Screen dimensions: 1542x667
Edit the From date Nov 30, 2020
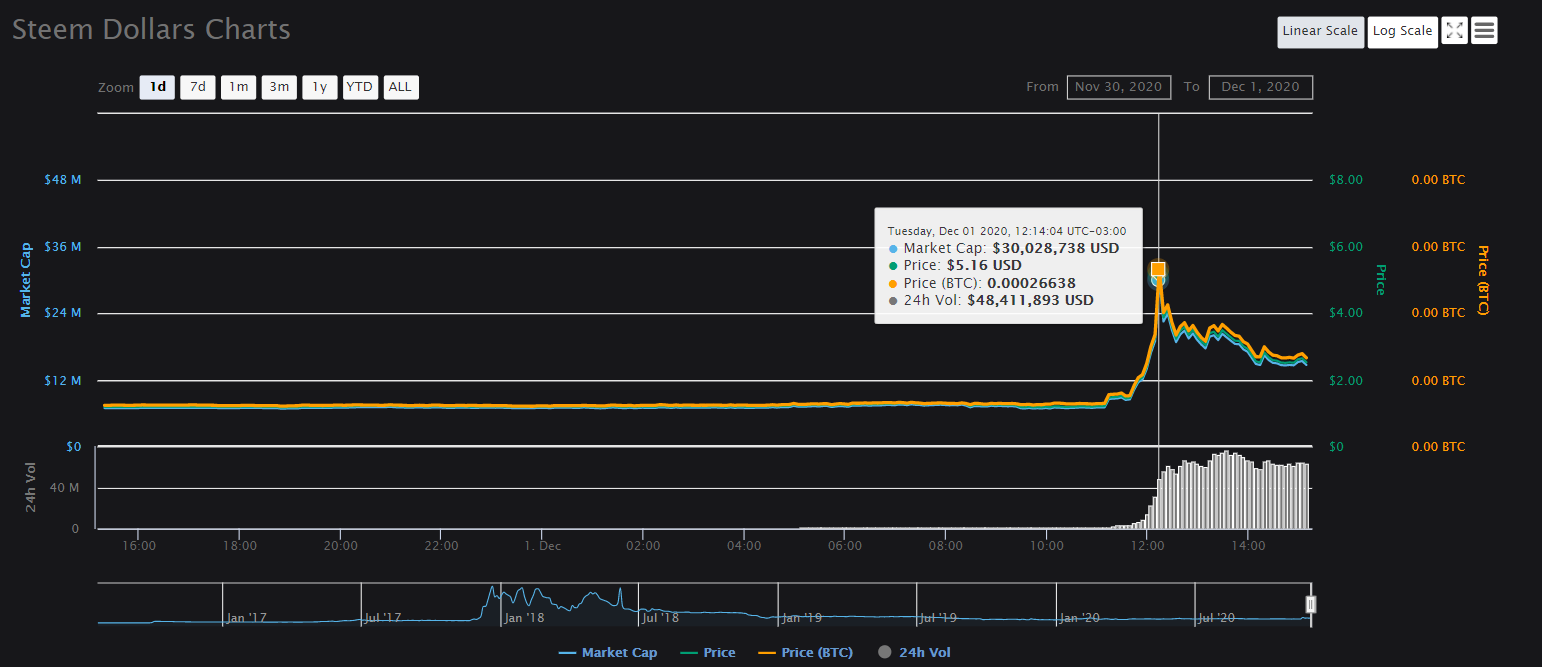click(x=1119, y=87)
